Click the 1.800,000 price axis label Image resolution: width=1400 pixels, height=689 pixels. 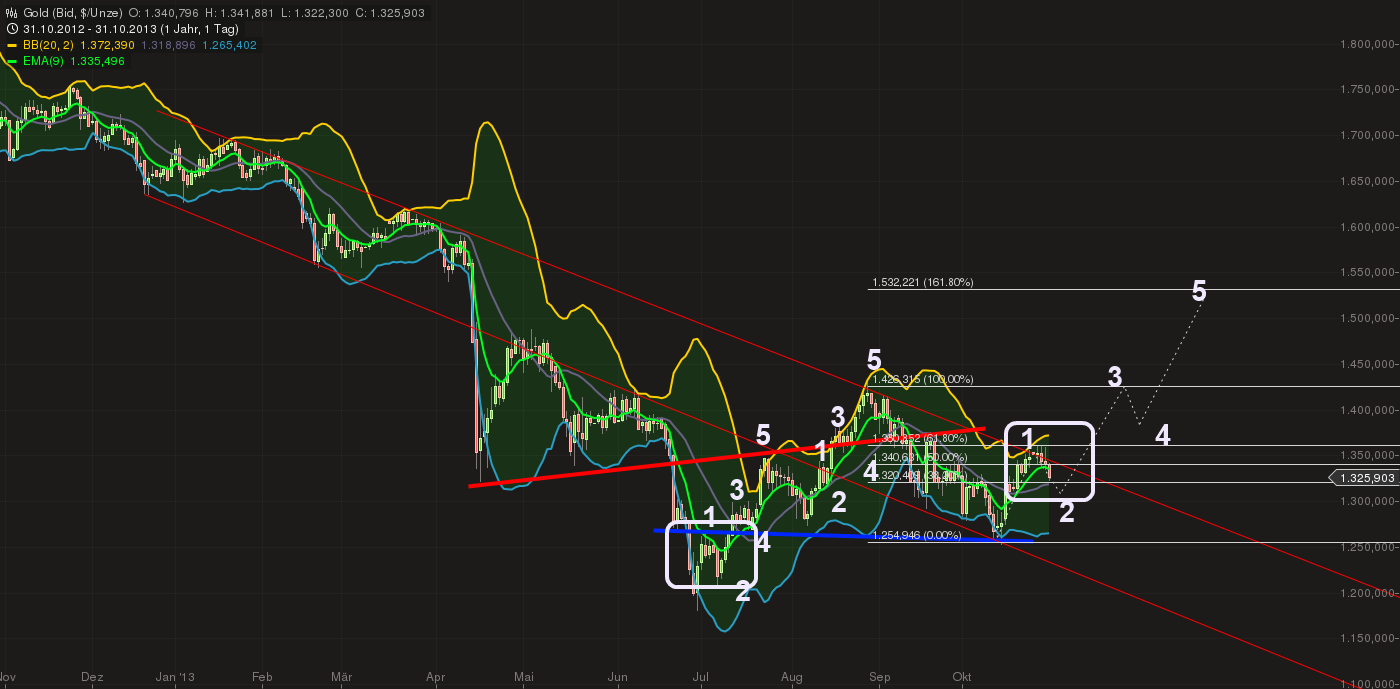pyautogui.click(x=1369, y=44)
